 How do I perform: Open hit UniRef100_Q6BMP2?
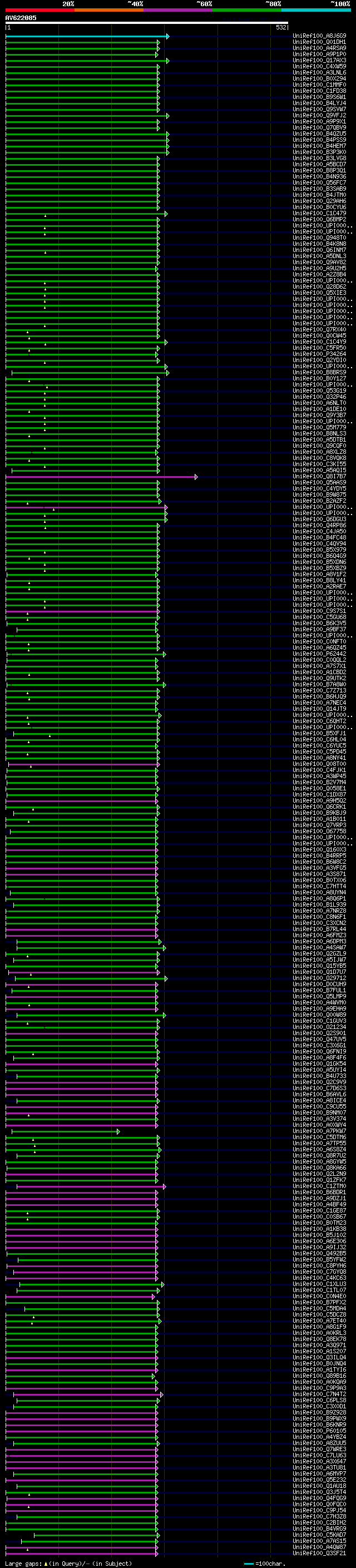319,220
